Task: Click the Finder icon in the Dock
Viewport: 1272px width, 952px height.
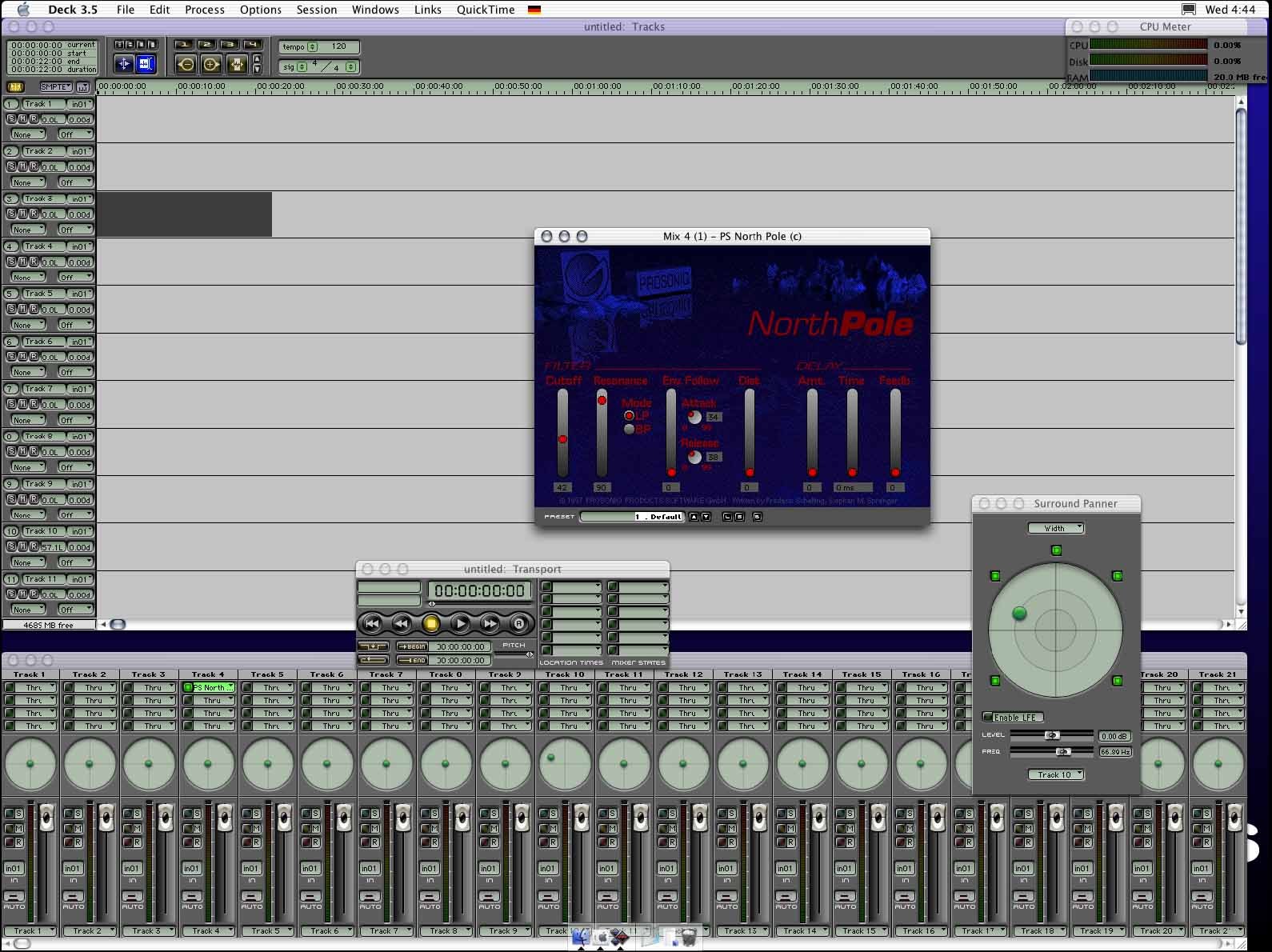Action: click(x=582, y=937)
